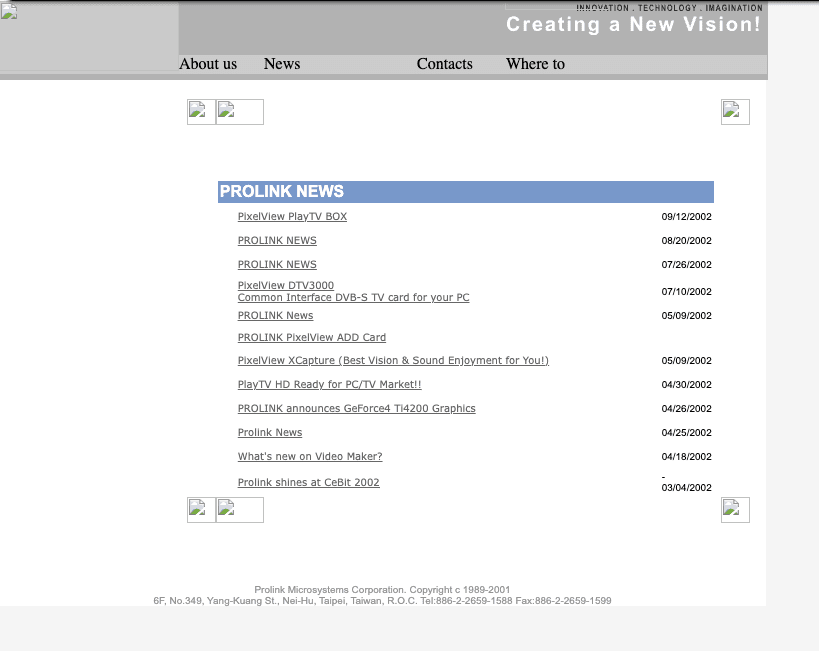The width and height of the screenshot is (819, 651).
Task: Open Common Interface DVB-S TV card link
Action: (x=354, y=297)
